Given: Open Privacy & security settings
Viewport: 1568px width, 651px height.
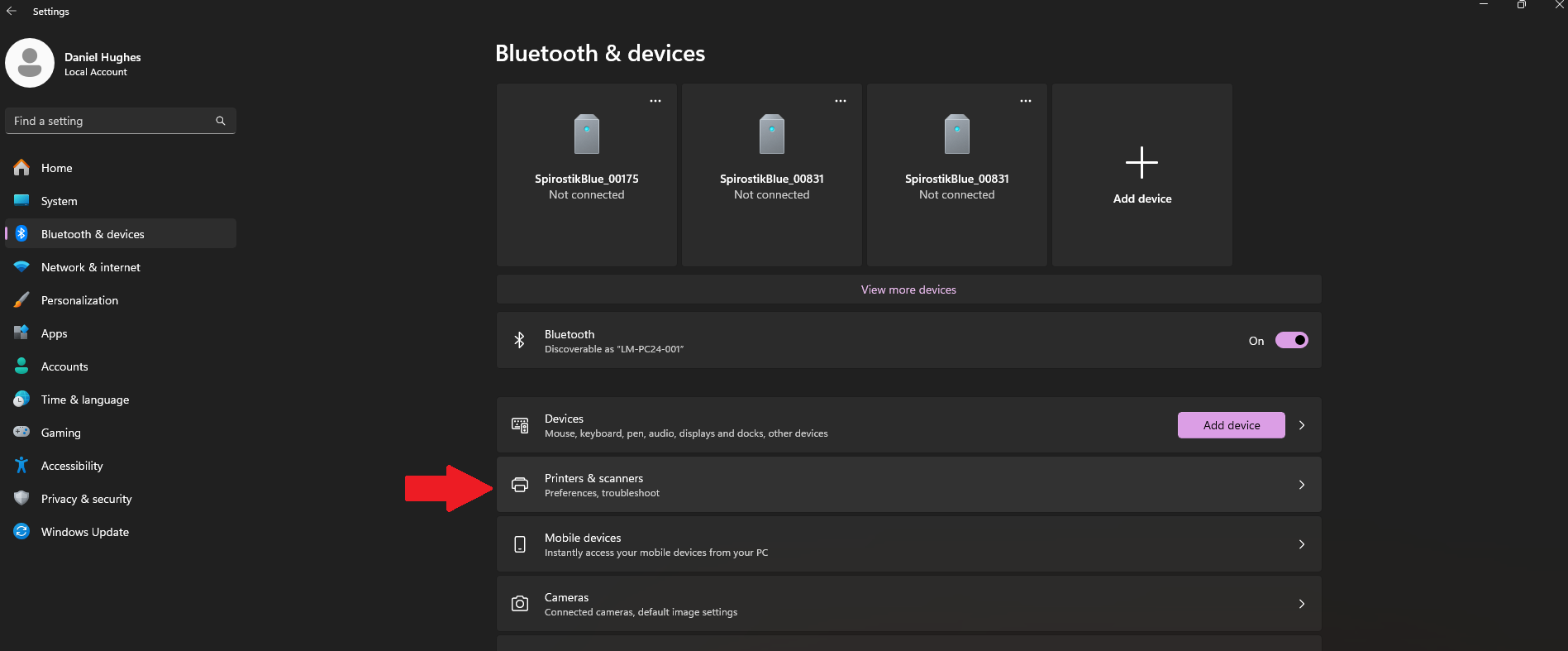Looking at the screenshot, I should [x=121, y=499].
